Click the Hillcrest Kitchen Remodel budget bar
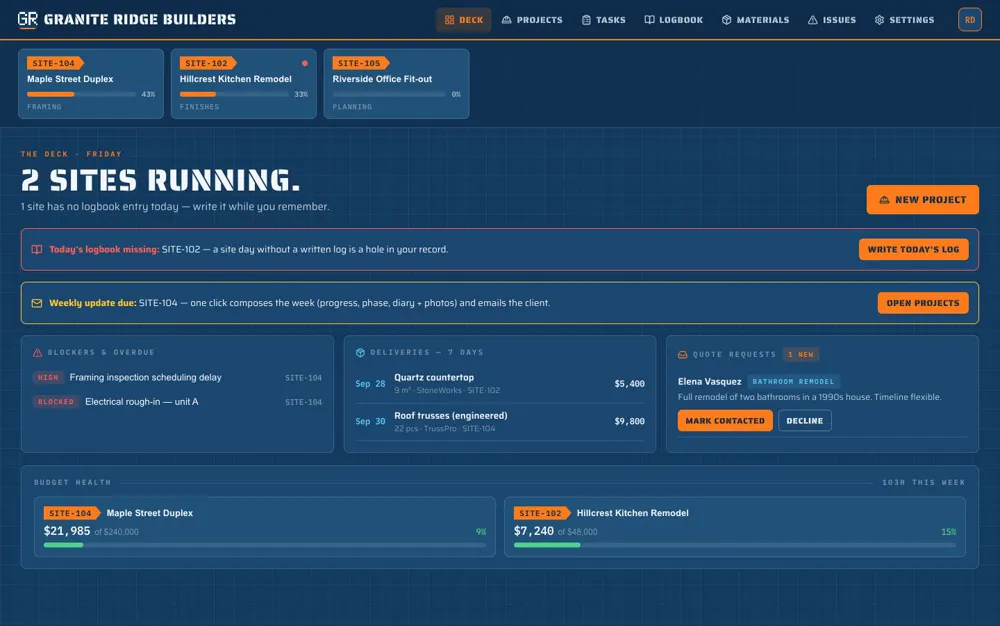The height and width of the screenshot is (626, 1000). click(x=735, y=545)
